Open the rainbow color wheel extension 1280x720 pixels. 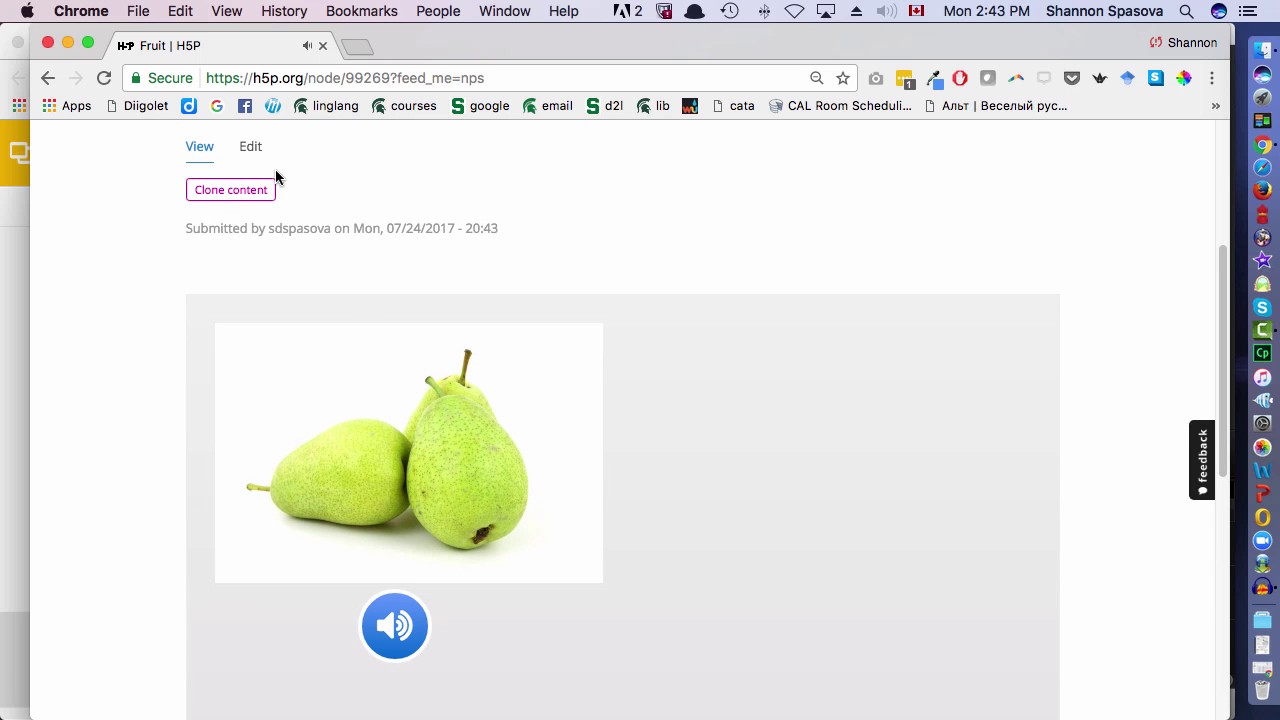(x=1183, y=78)
